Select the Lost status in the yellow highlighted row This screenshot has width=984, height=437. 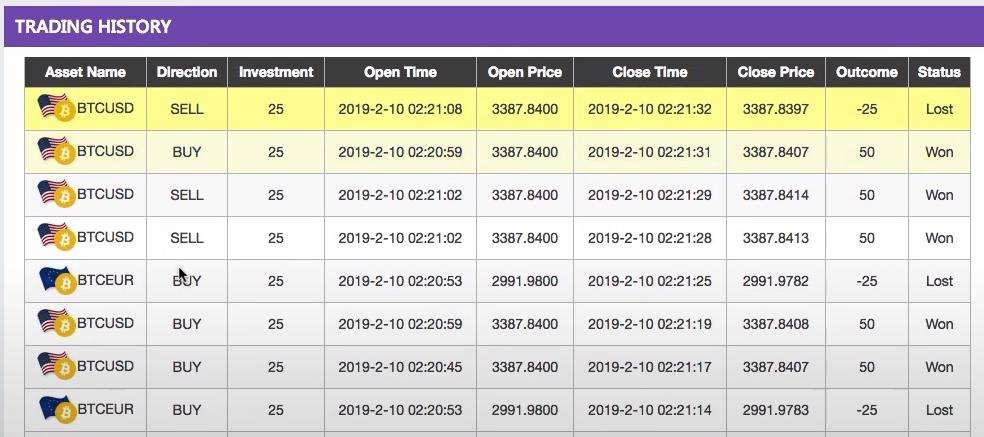[x=939, y=109]
